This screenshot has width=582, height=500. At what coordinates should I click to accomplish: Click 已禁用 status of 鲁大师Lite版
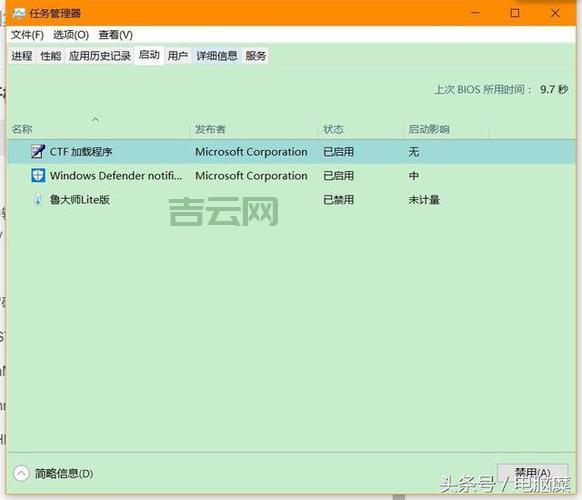click(338, 200)
